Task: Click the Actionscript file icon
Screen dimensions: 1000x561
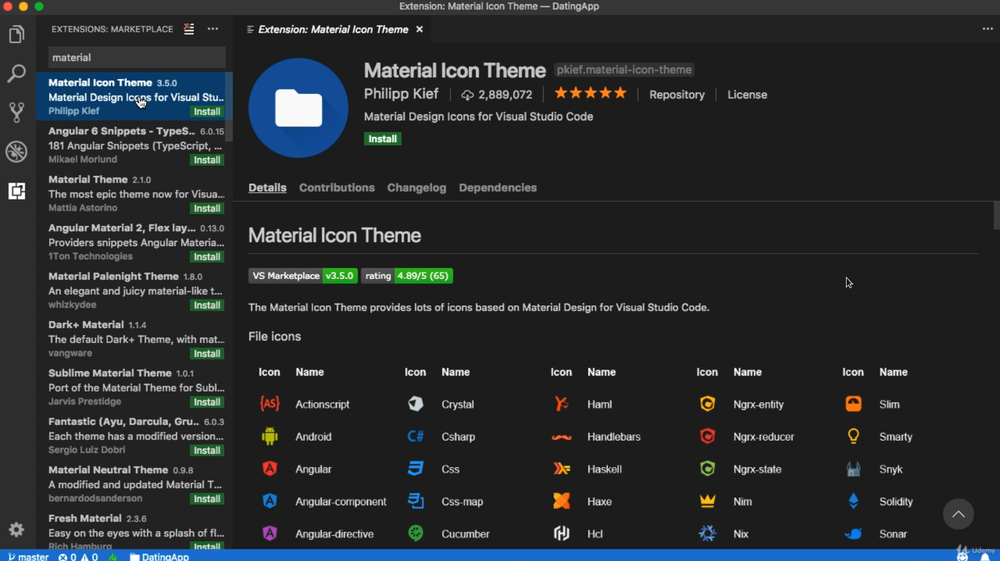Action: pos(270,404)
